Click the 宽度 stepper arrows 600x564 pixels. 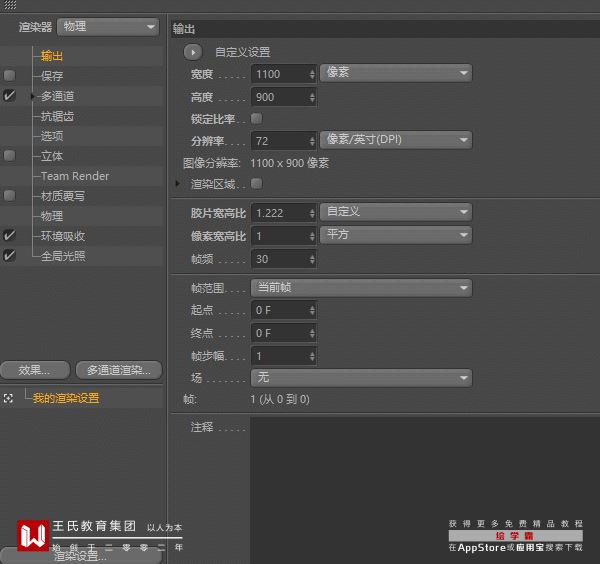pos(312,74)
